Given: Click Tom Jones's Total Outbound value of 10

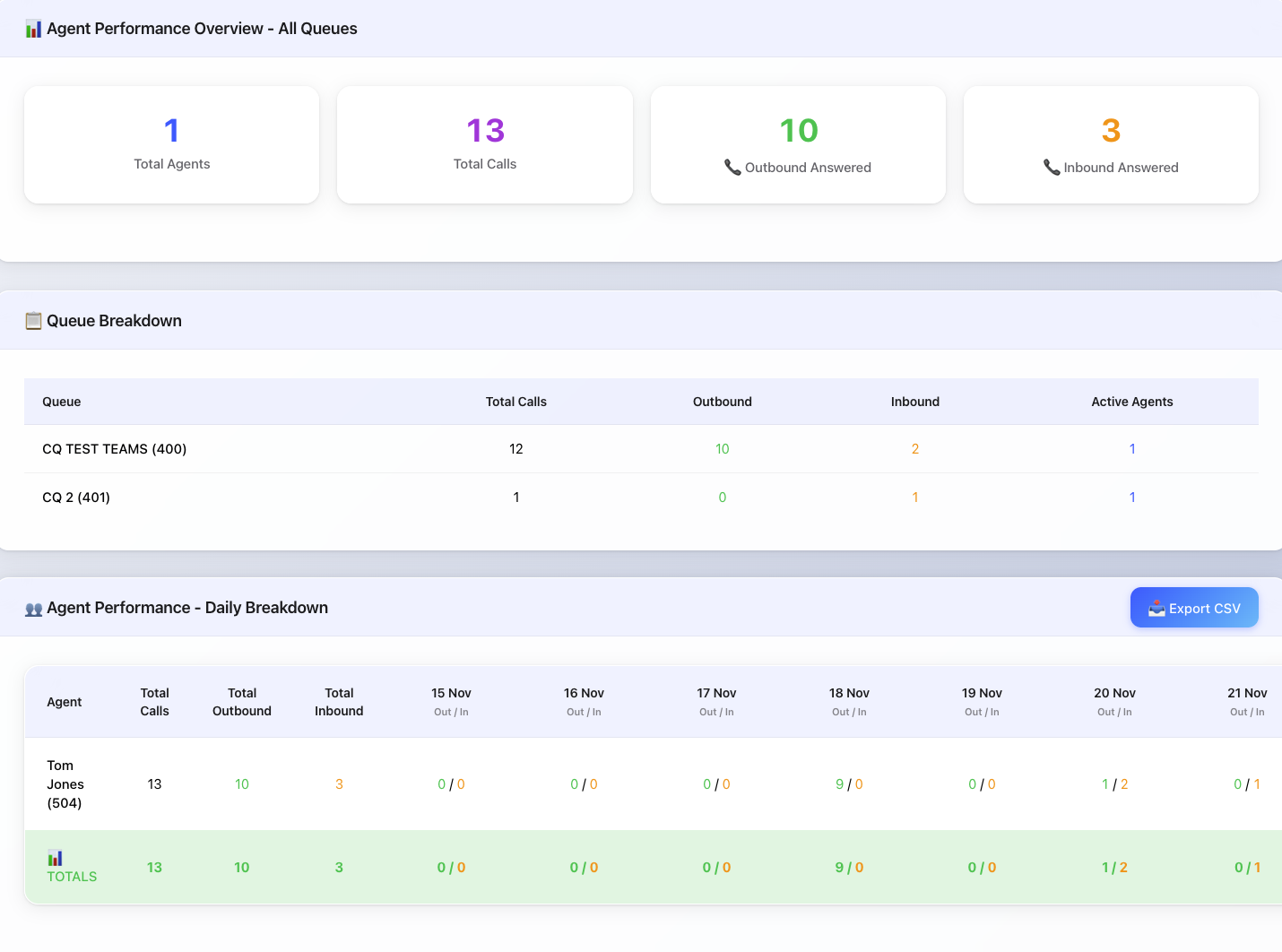Looking at the screenshot, I should click(241, 783).
